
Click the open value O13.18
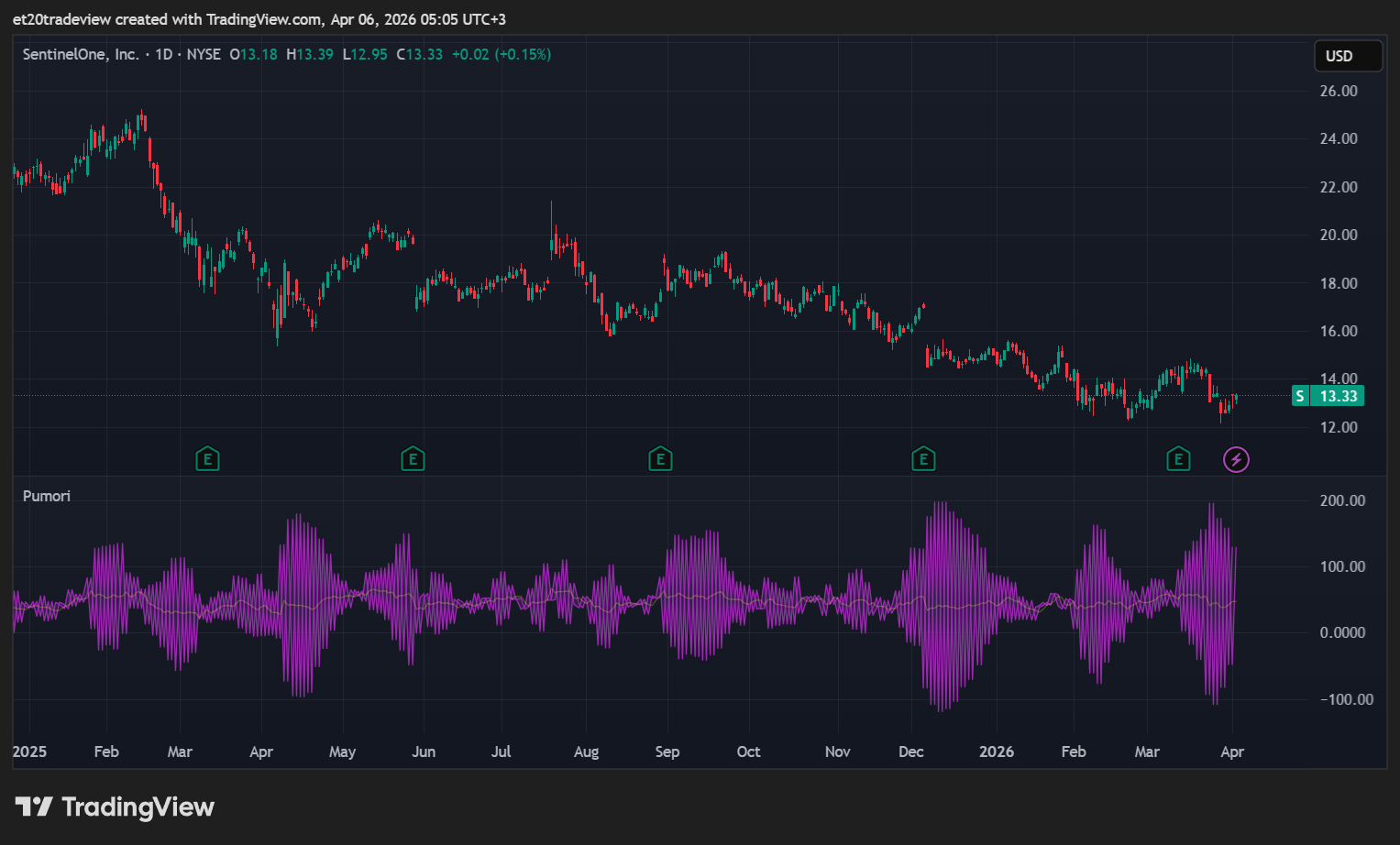click(x=253, y=54)
